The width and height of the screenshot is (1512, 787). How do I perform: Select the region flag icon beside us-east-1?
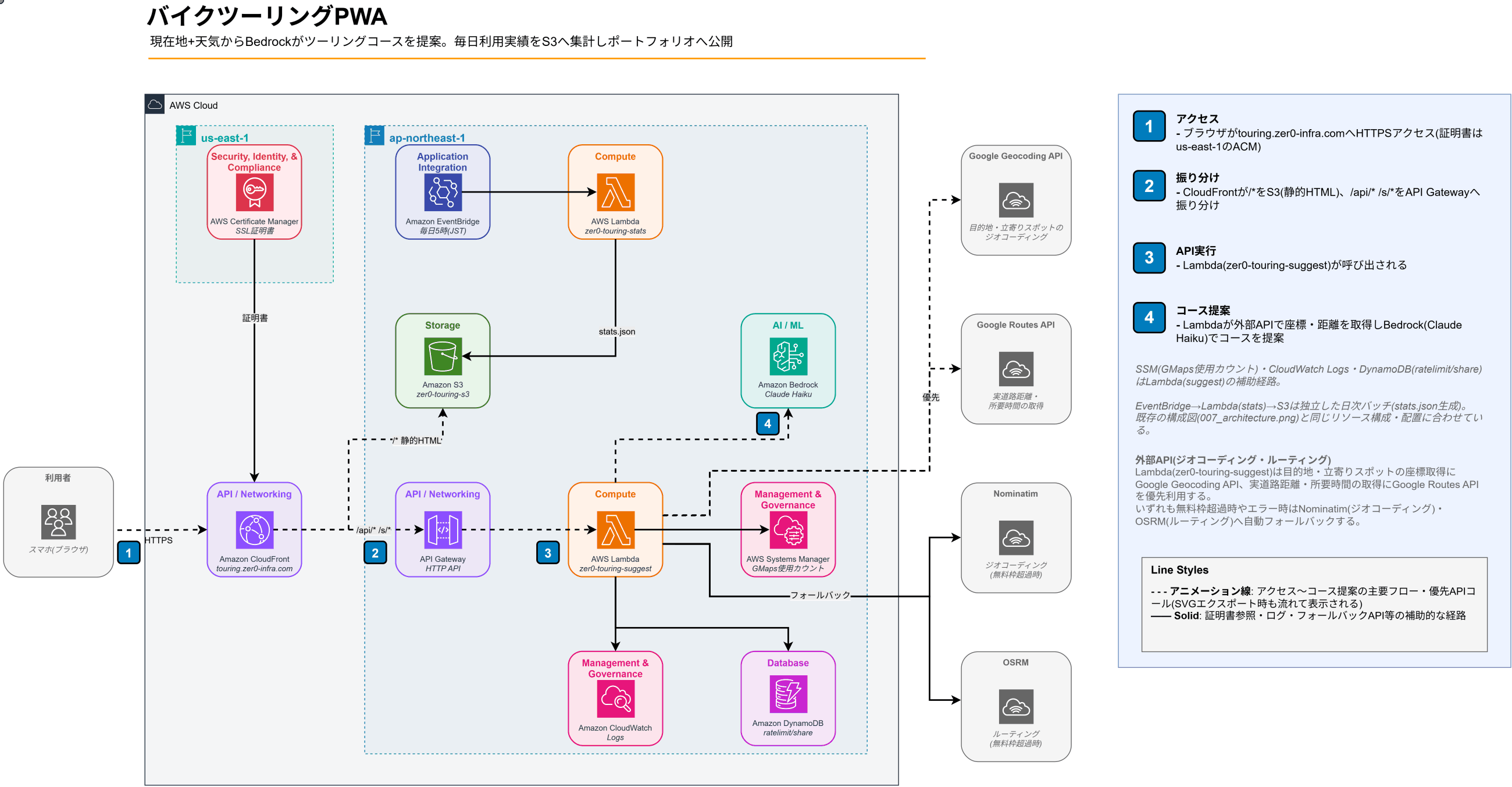pyautogui.click(x=186, y=136)
